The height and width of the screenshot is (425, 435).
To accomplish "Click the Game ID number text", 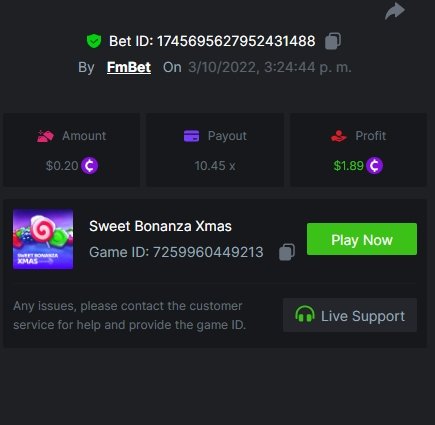I will click(208, 252).
